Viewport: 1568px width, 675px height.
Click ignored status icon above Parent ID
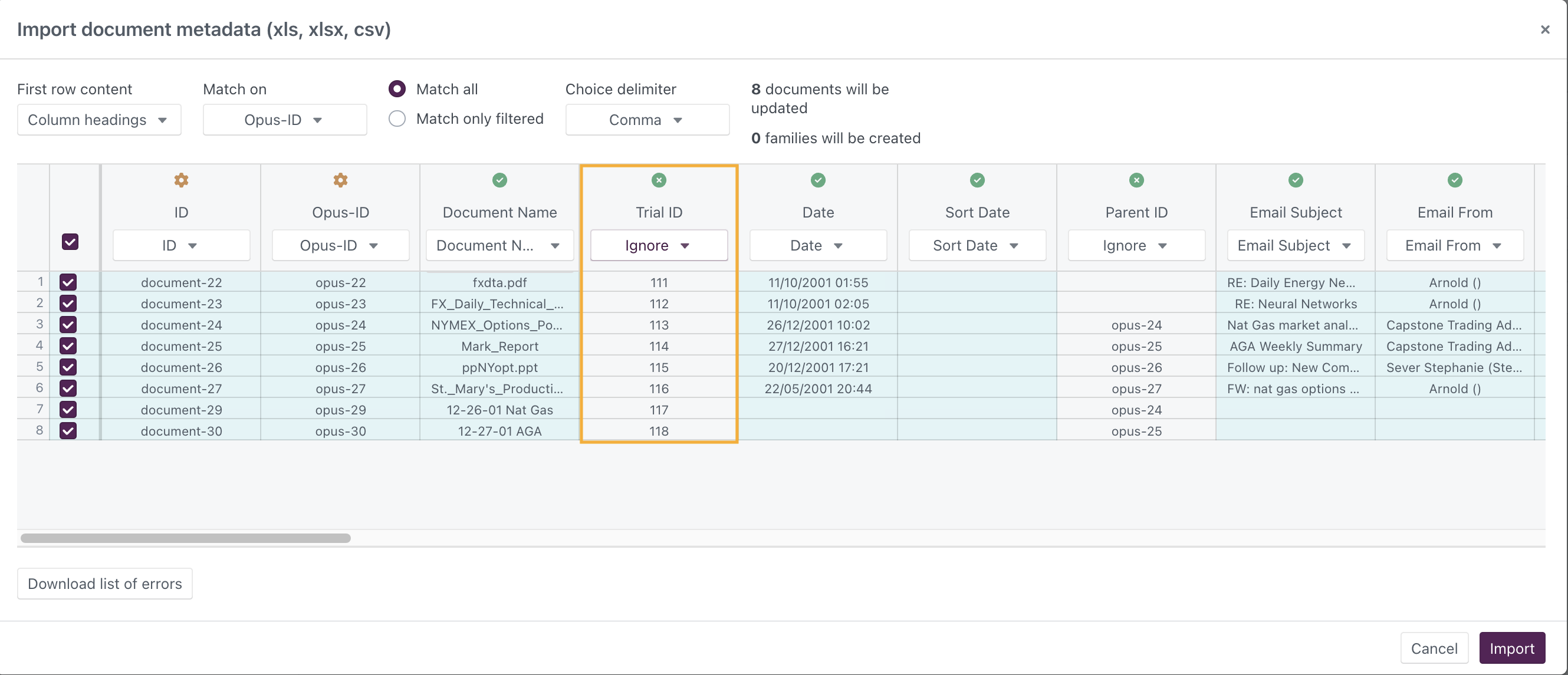click(x=1136, y=180)
